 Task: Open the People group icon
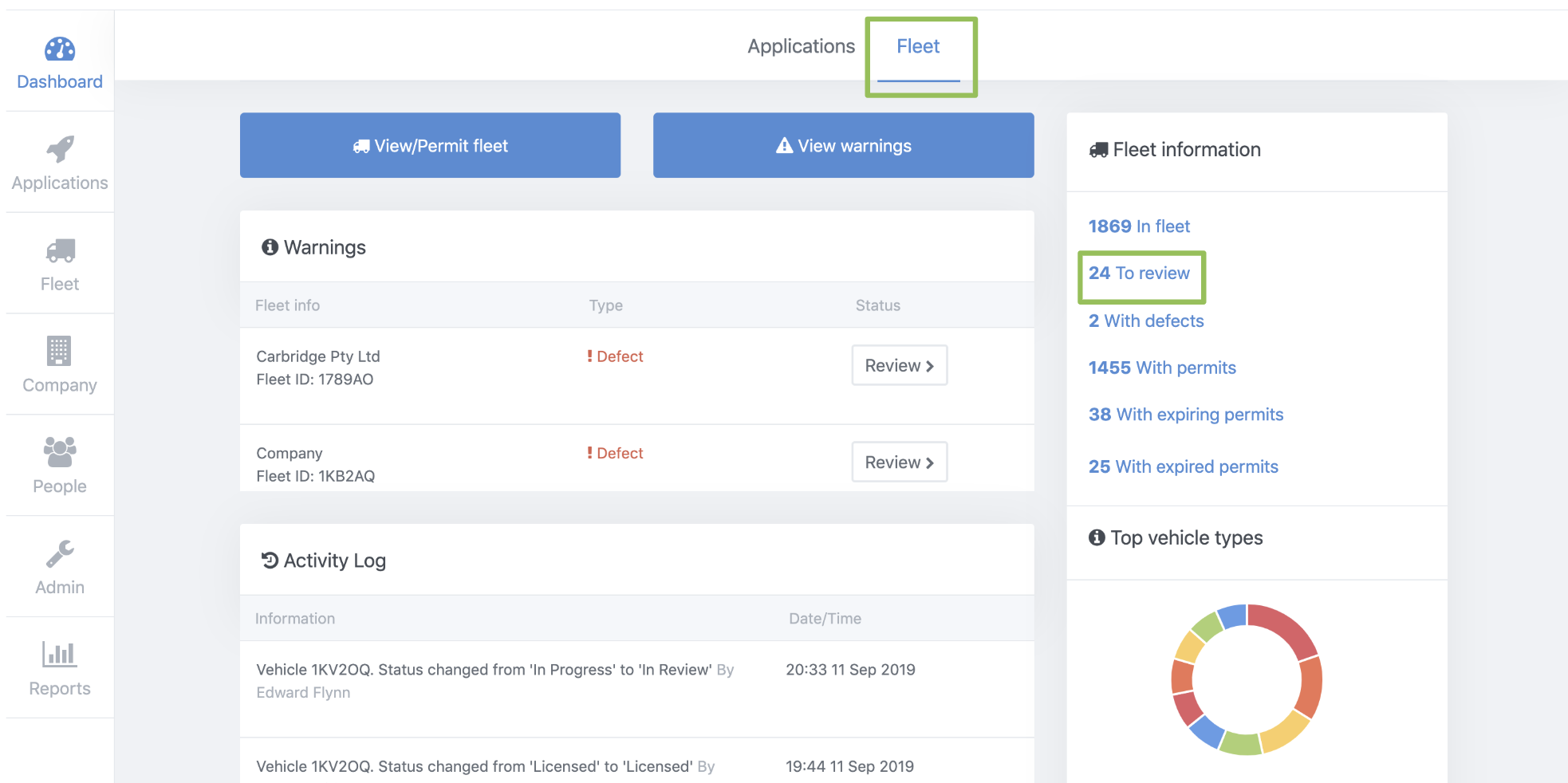60,452
